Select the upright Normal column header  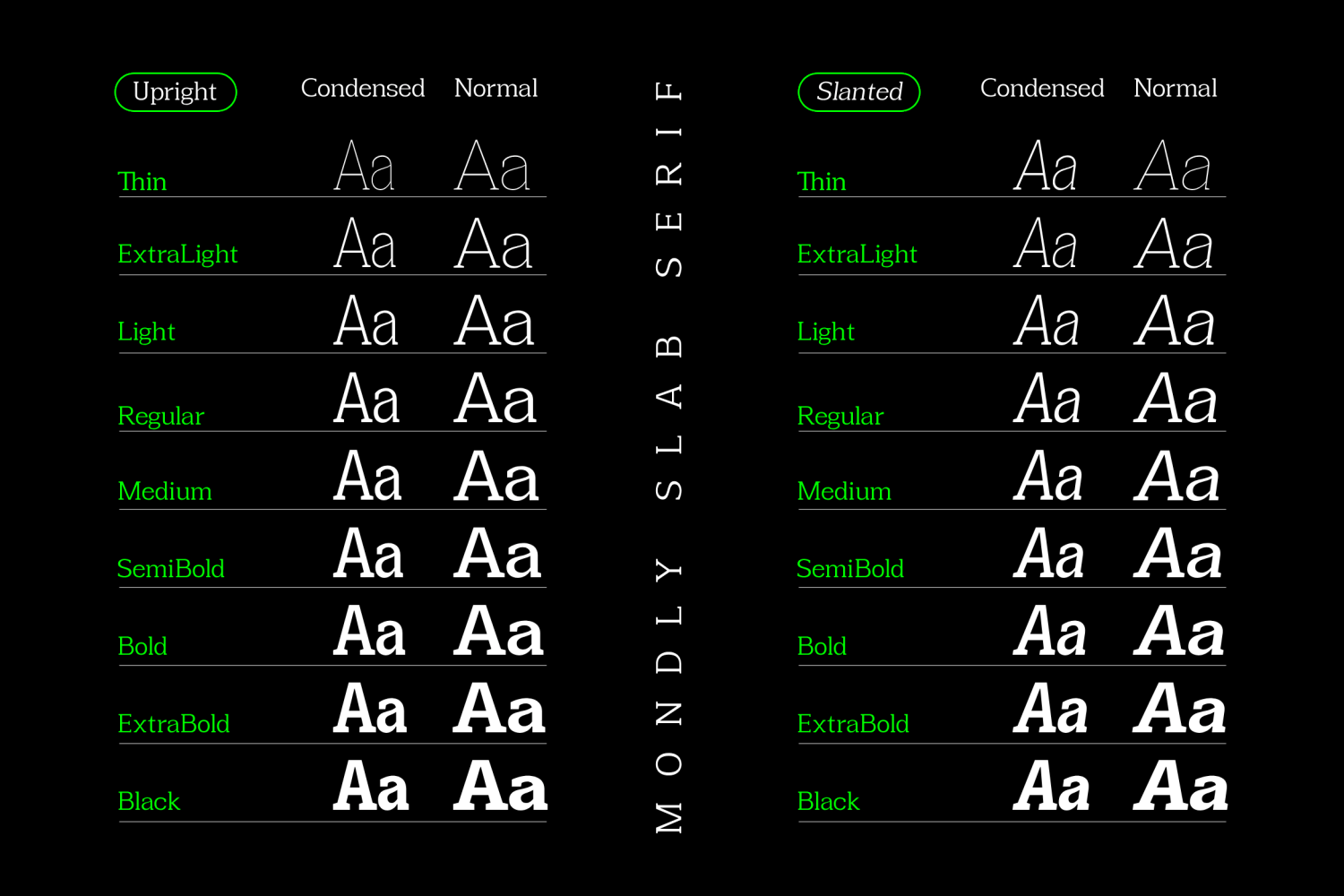tap(495, 89)
